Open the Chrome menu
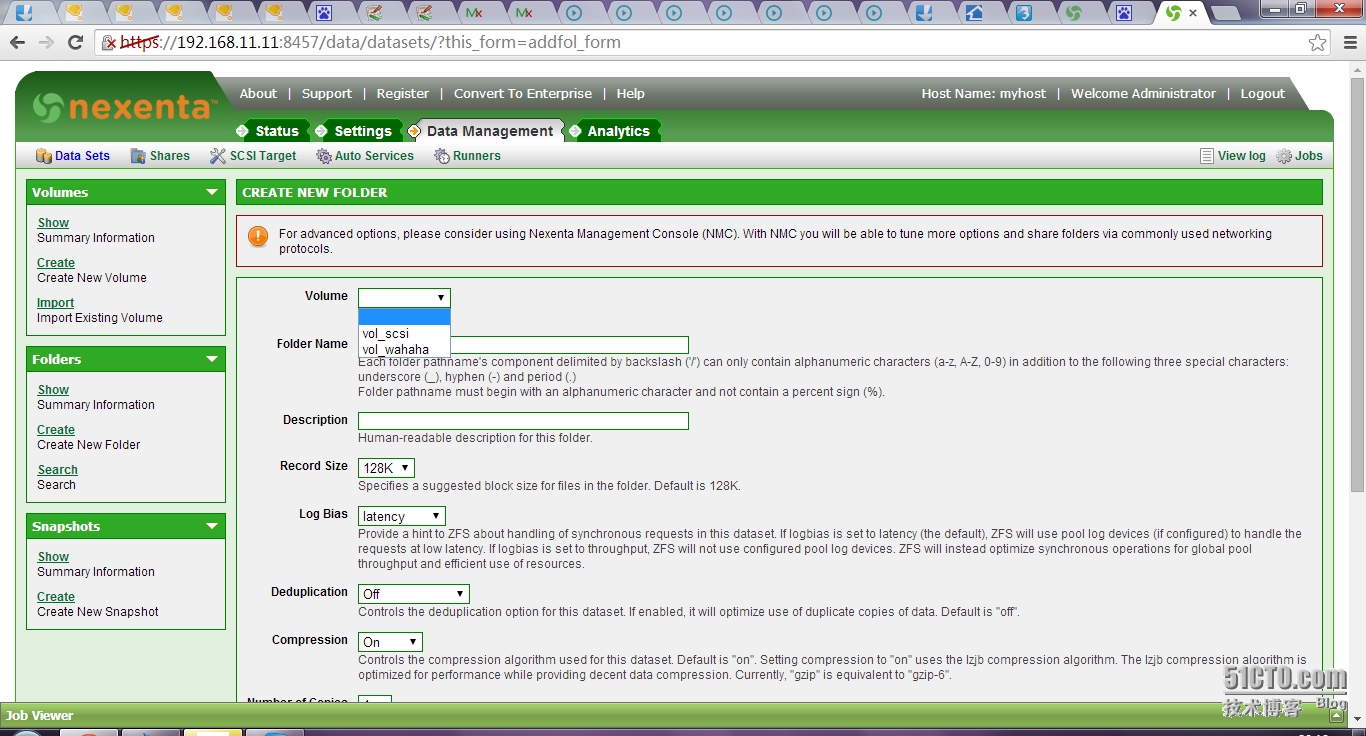This screenshot has width=1366, height=736. click(1349, 42)
